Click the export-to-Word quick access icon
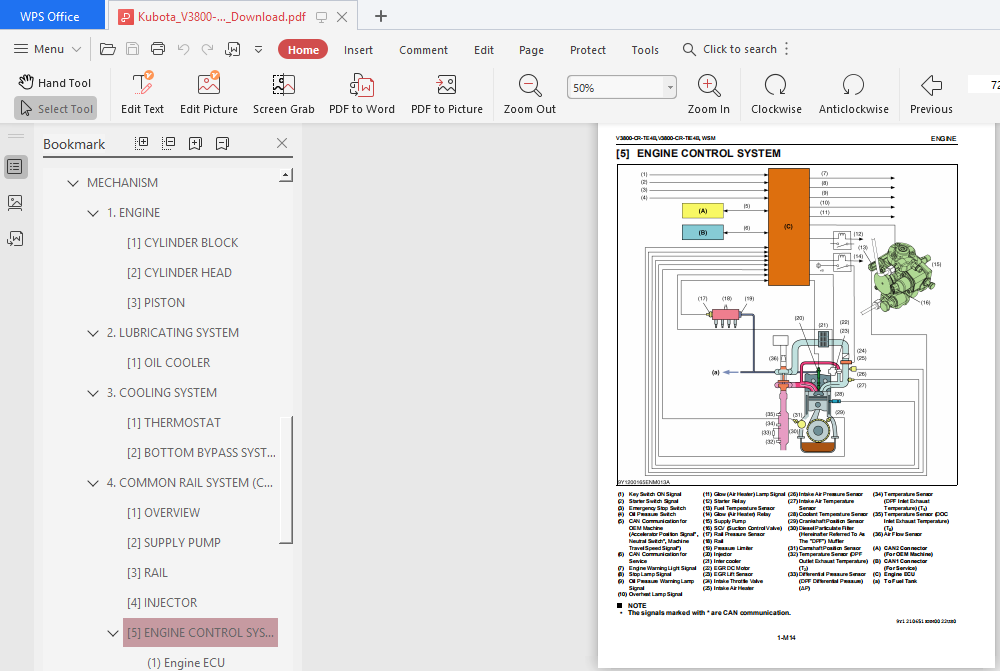Image resolution: width=1000 pixels, height=671 pixels. click(233, 49)
